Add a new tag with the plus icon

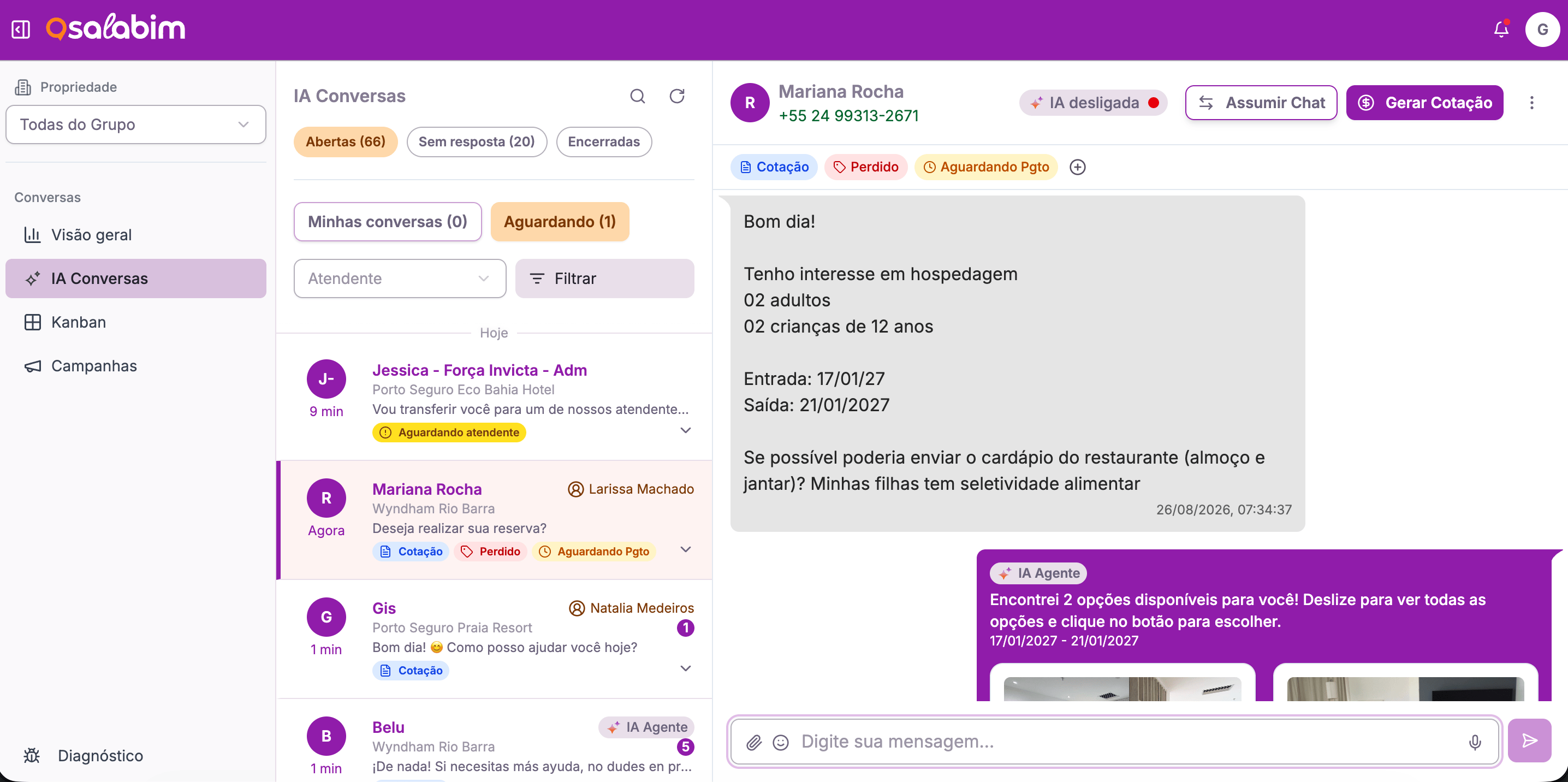coord(1077,167)
